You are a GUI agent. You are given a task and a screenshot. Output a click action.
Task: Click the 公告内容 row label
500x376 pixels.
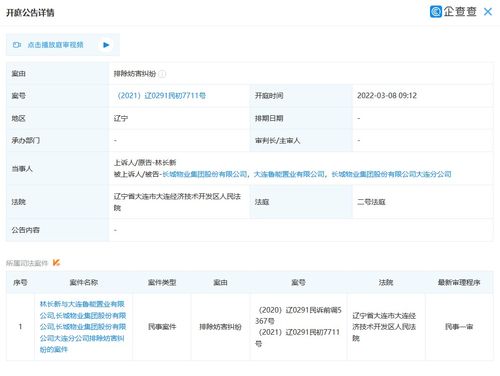pyautogui.click(x=26, y=230)
